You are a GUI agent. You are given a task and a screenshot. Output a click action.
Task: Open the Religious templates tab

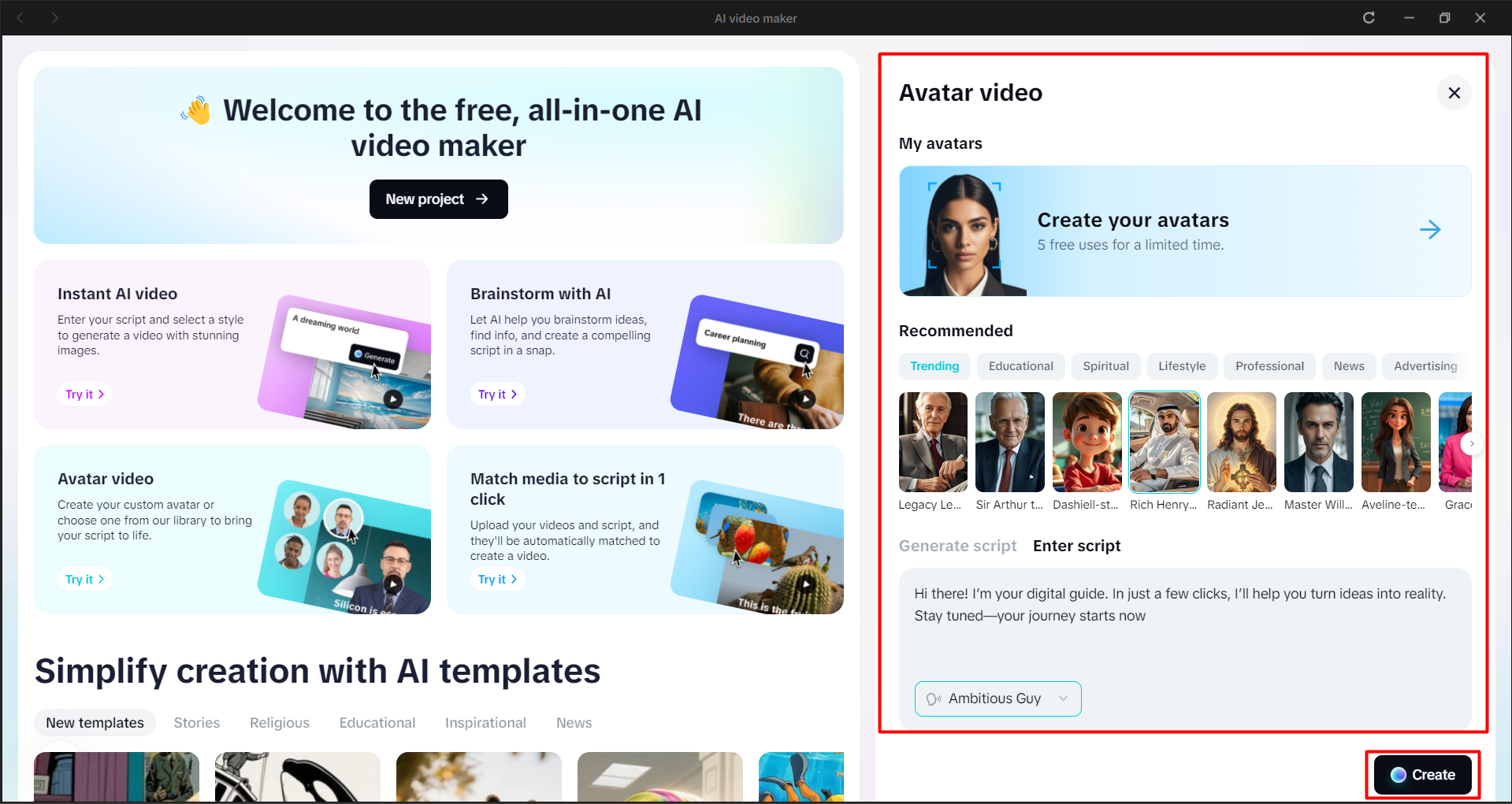click(x=279, y=722)
